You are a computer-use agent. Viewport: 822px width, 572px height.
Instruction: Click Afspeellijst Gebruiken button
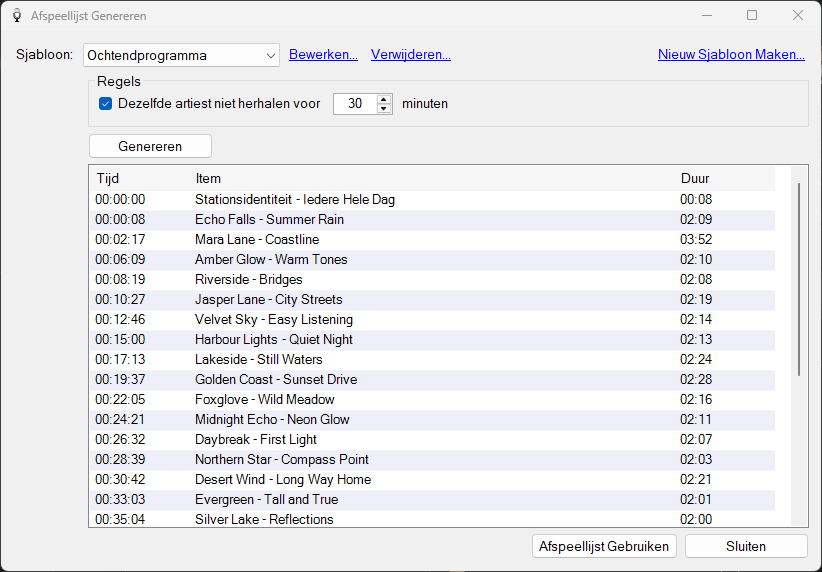[604, 546]
